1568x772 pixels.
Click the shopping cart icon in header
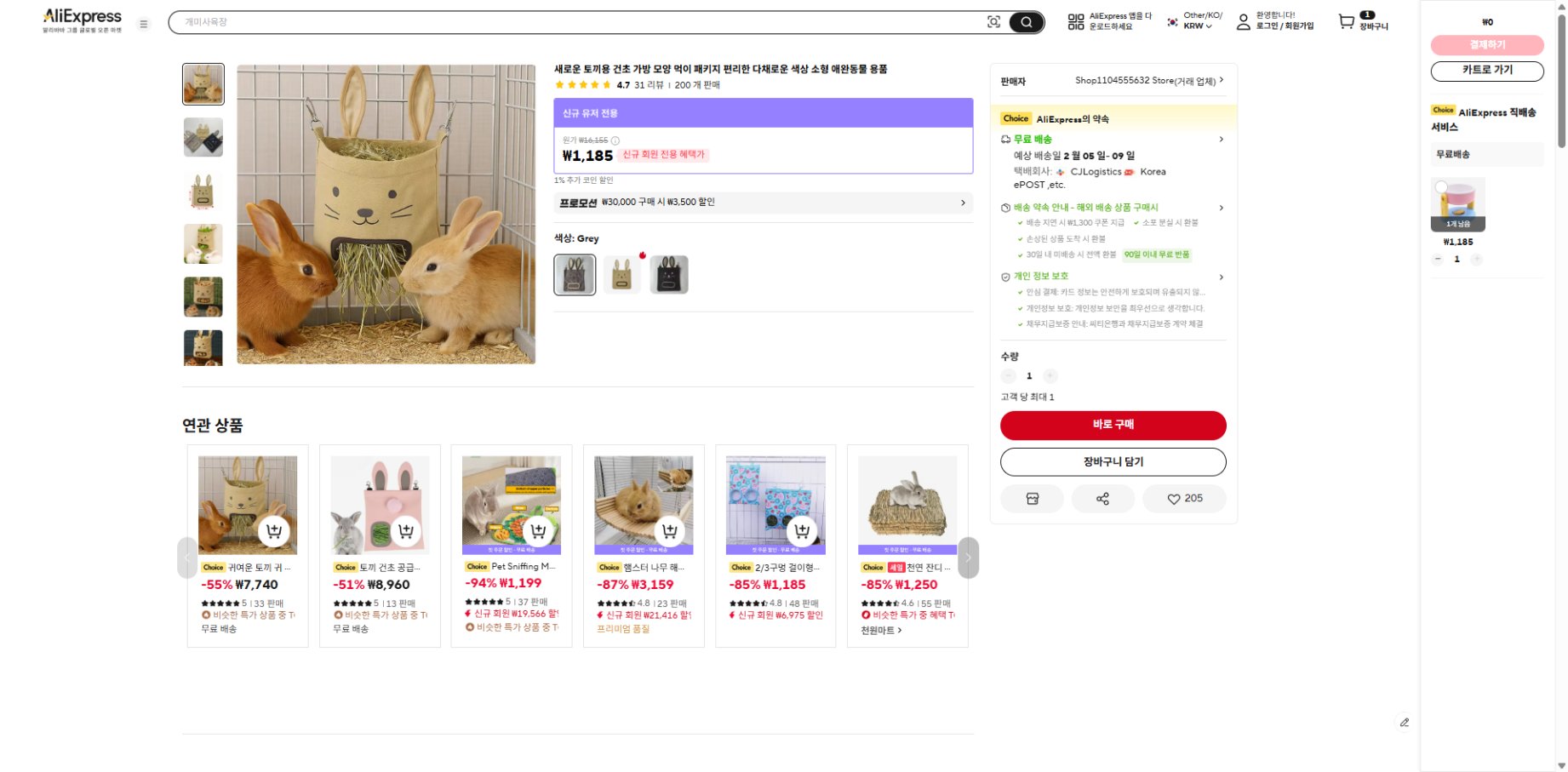point(1347,22)
